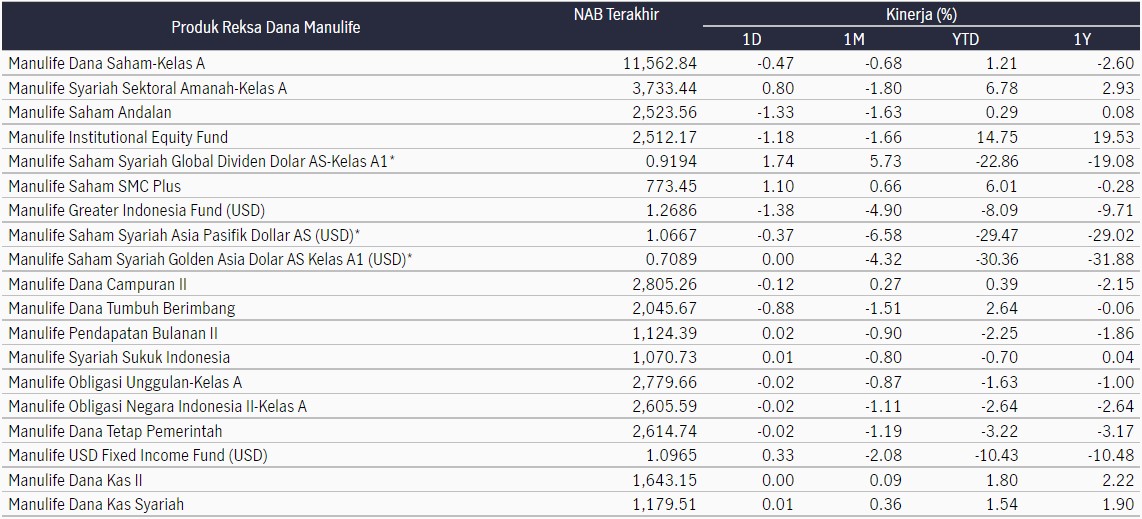The width and height of the screenshot is (1142, 519).
Task: Click NAB value 2,523.56
Action: coord(666,113)
